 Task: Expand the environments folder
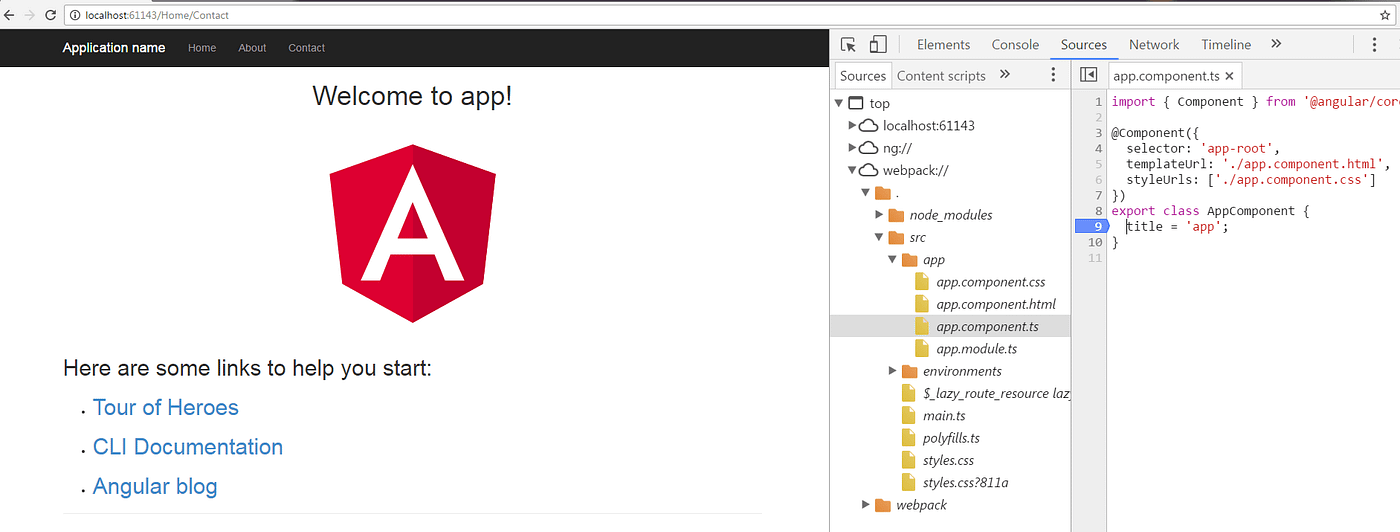click(893, 371)
